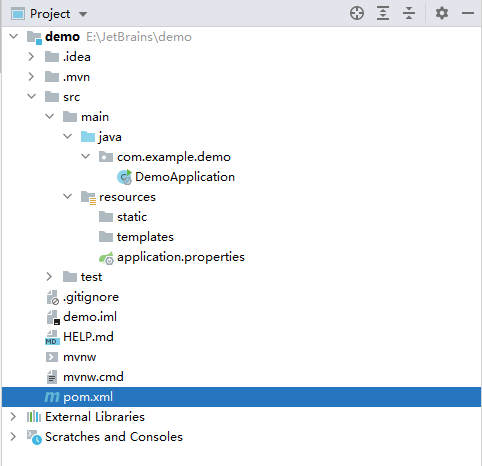Screen dimensions: 482x466
Task: Open the Project view dropdown arrow
Action: coord(83,14)
